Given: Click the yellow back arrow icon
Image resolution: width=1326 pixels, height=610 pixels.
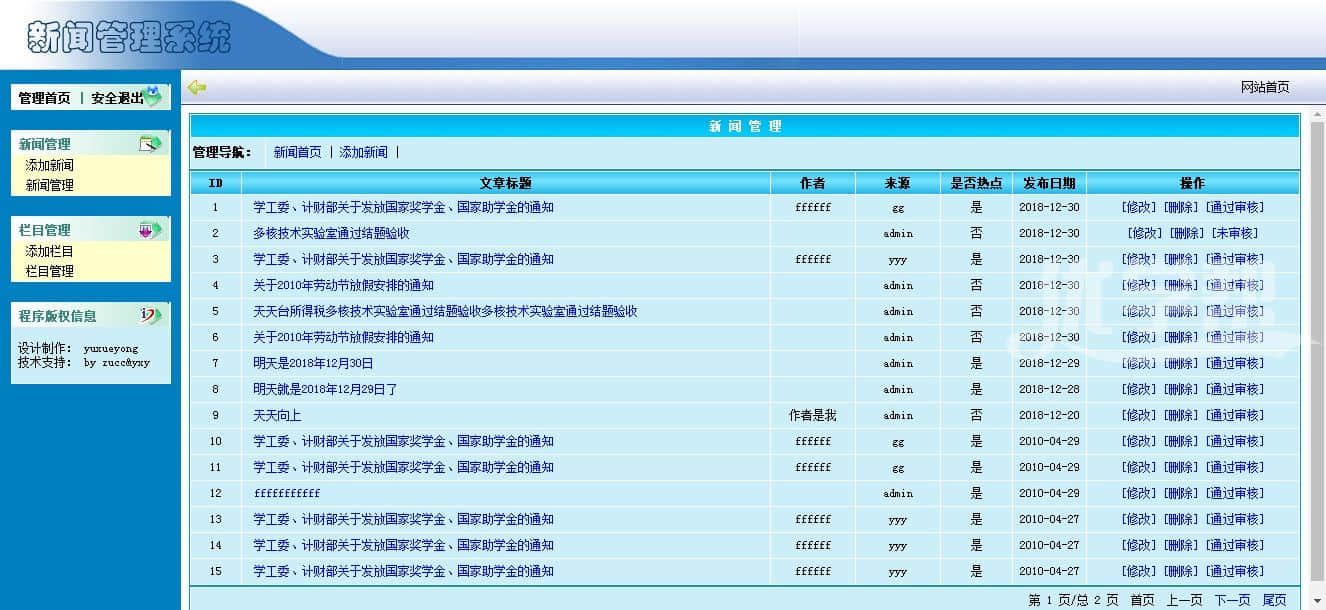Looking at the screenshot, I should [x=197, y=88].
